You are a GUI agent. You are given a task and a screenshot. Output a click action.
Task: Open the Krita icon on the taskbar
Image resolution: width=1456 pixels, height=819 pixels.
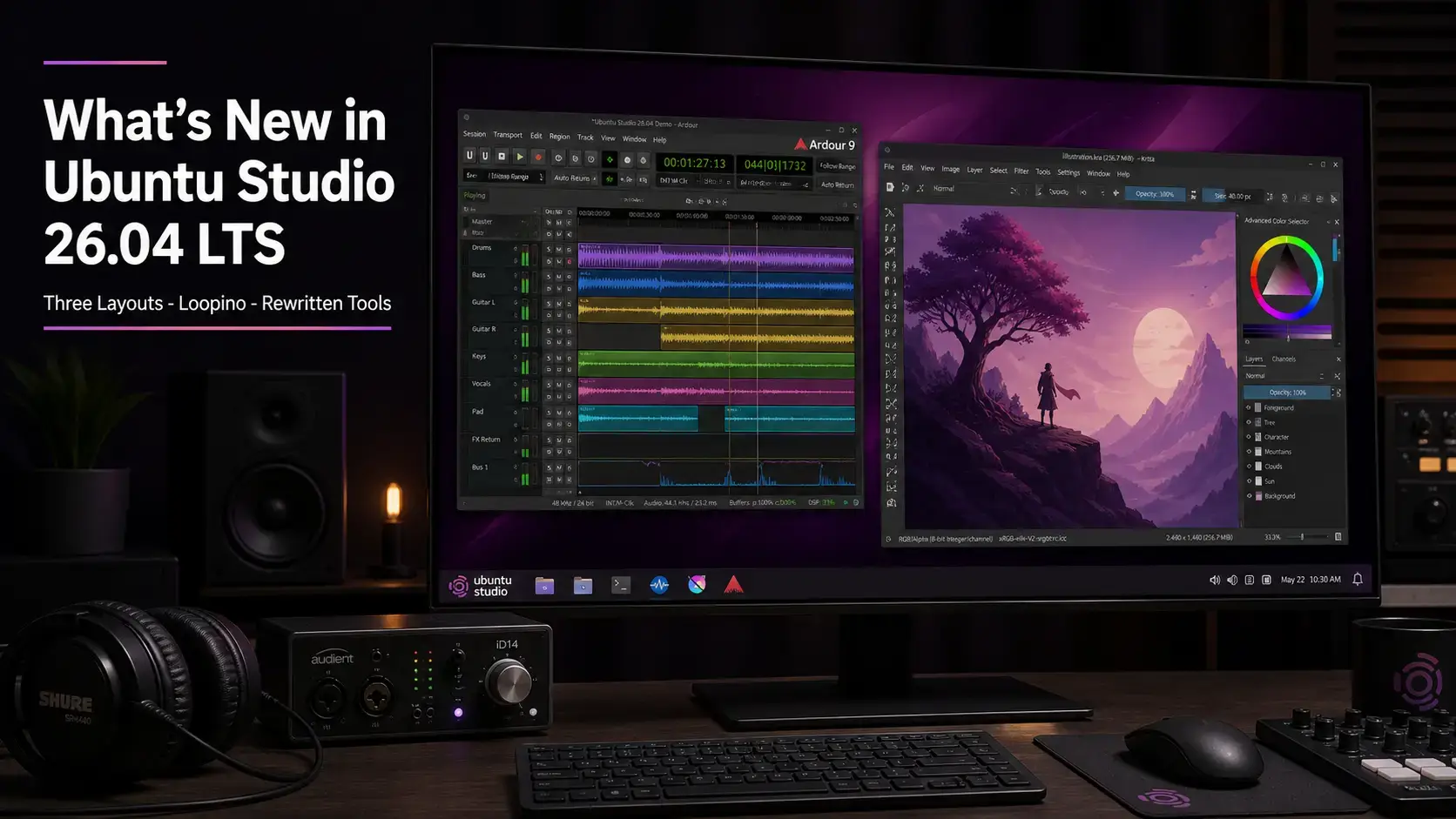[x=697, y=585]
